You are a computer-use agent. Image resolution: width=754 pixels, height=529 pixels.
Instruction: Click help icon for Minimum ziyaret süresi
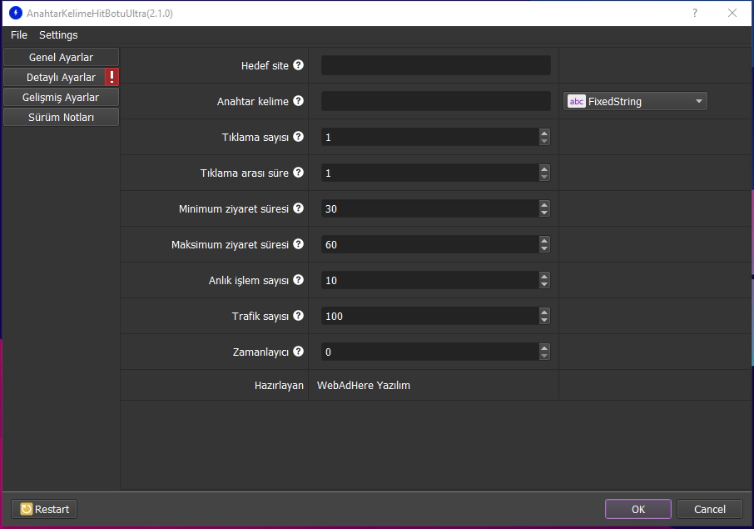pos(298,209)
